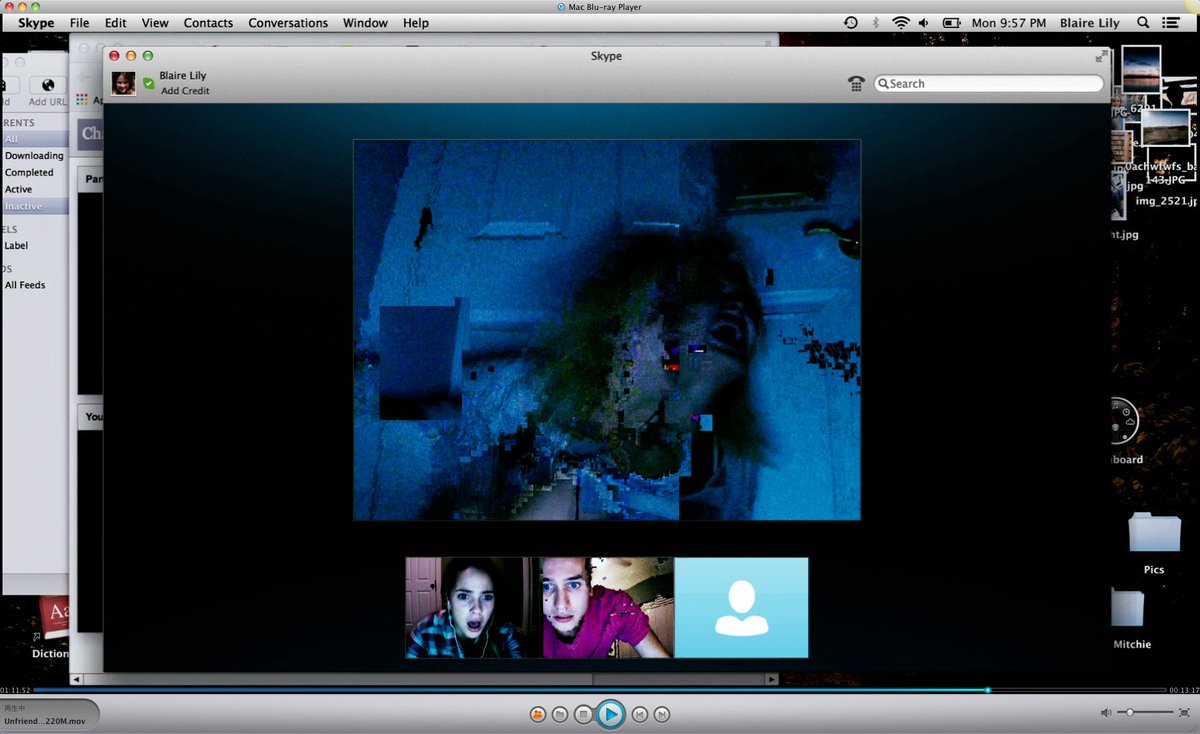Screen dimensions: 1200x734
Task: Select the Inactive filter in torrent sidebar
Action: click(35, 206)
